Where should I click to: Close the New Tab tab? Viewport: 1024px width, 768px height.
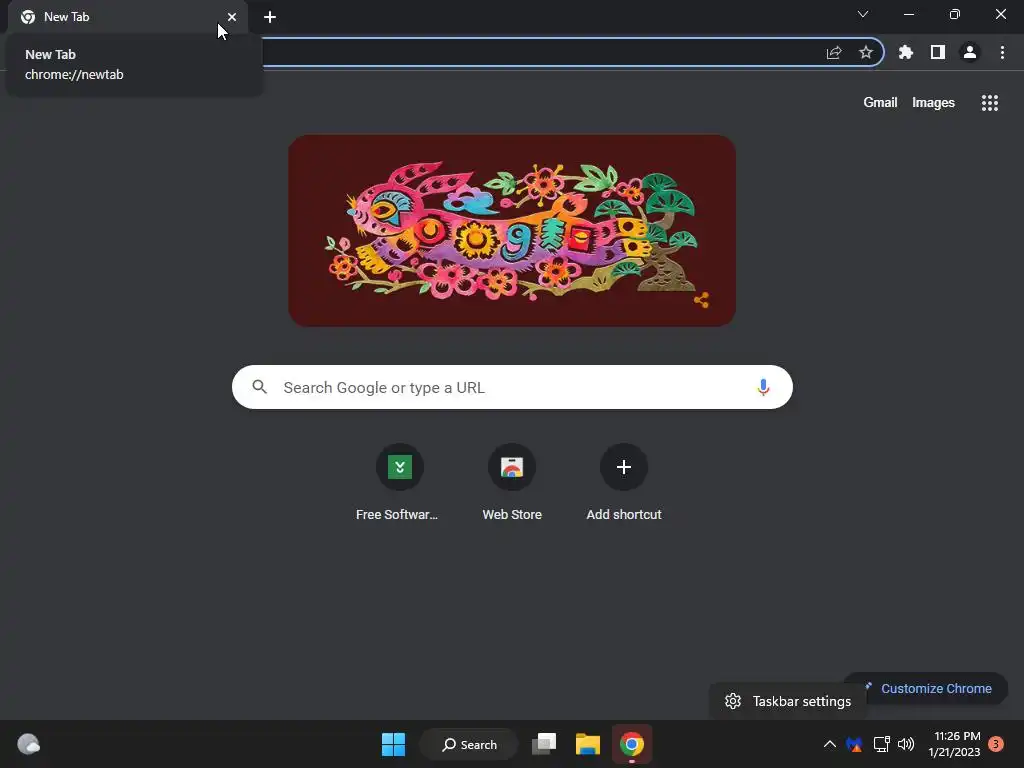[232, 17]
